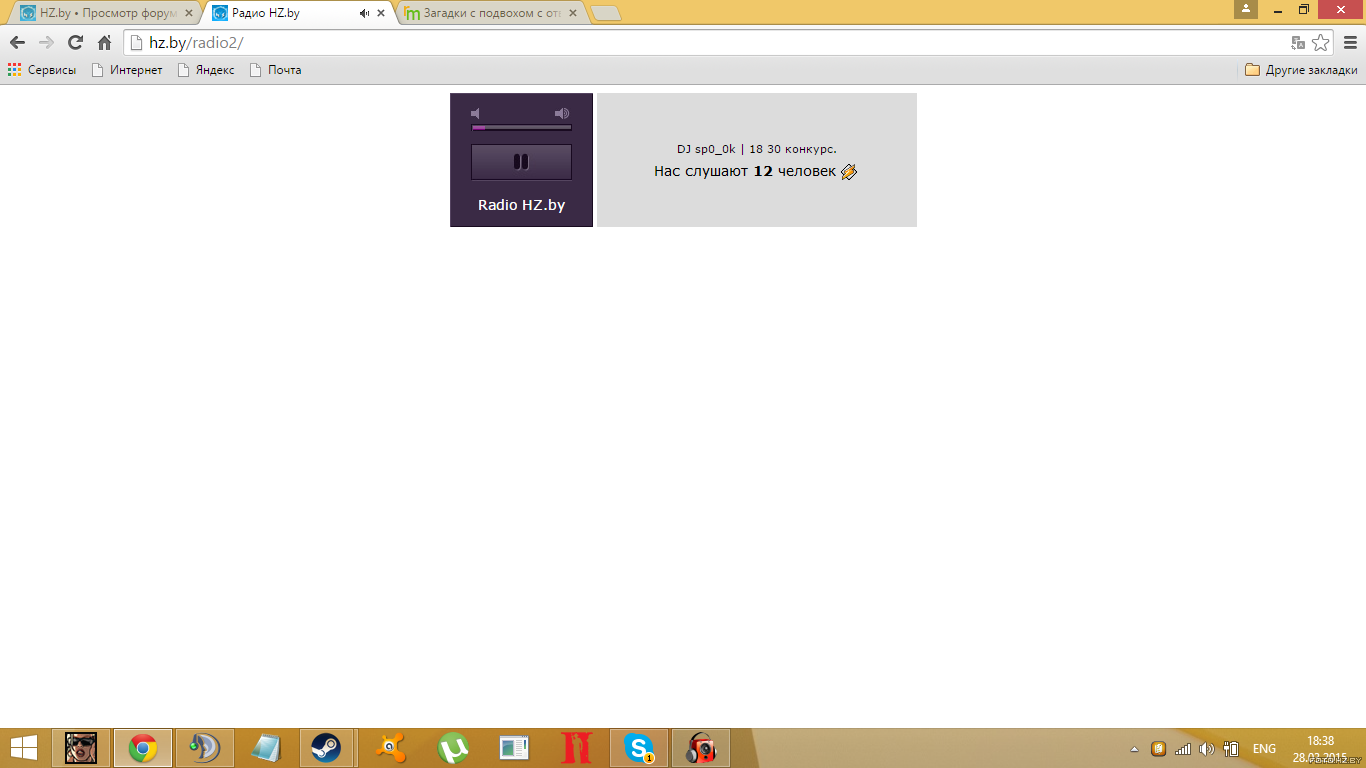This screenshot has width=1366, height=768.
Task: Mute audio via Радио HZ.by tab speaker icon
Action: (364, 14)
